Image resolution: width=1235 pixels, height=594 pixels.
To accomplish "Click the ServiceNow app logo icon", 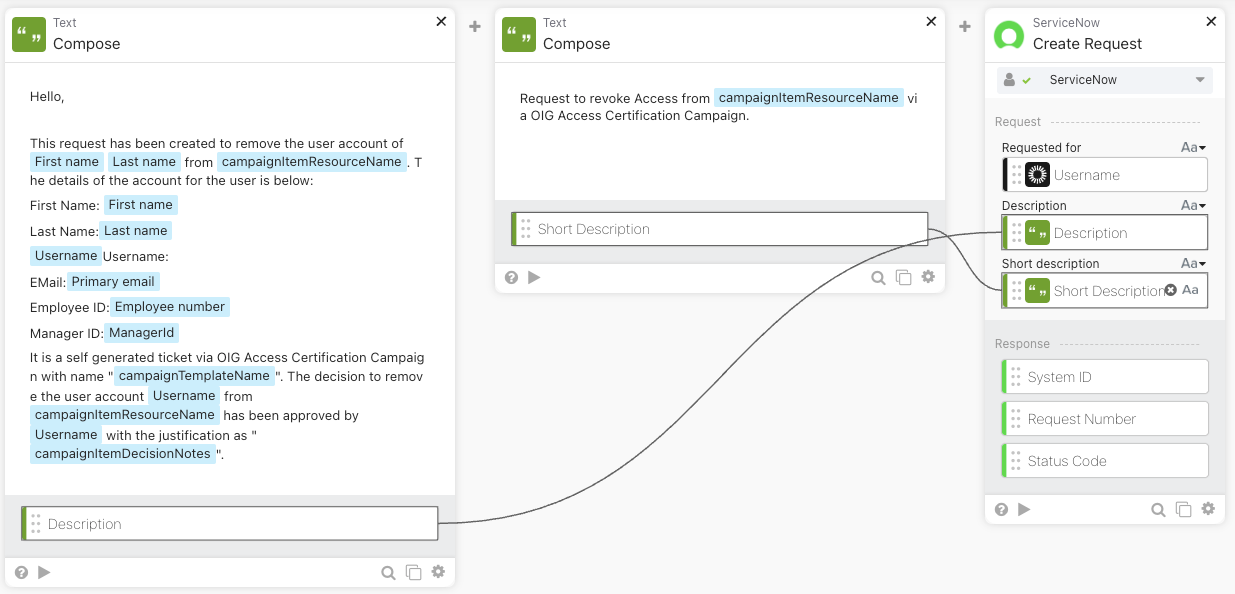I will [x=1009, y=35].
